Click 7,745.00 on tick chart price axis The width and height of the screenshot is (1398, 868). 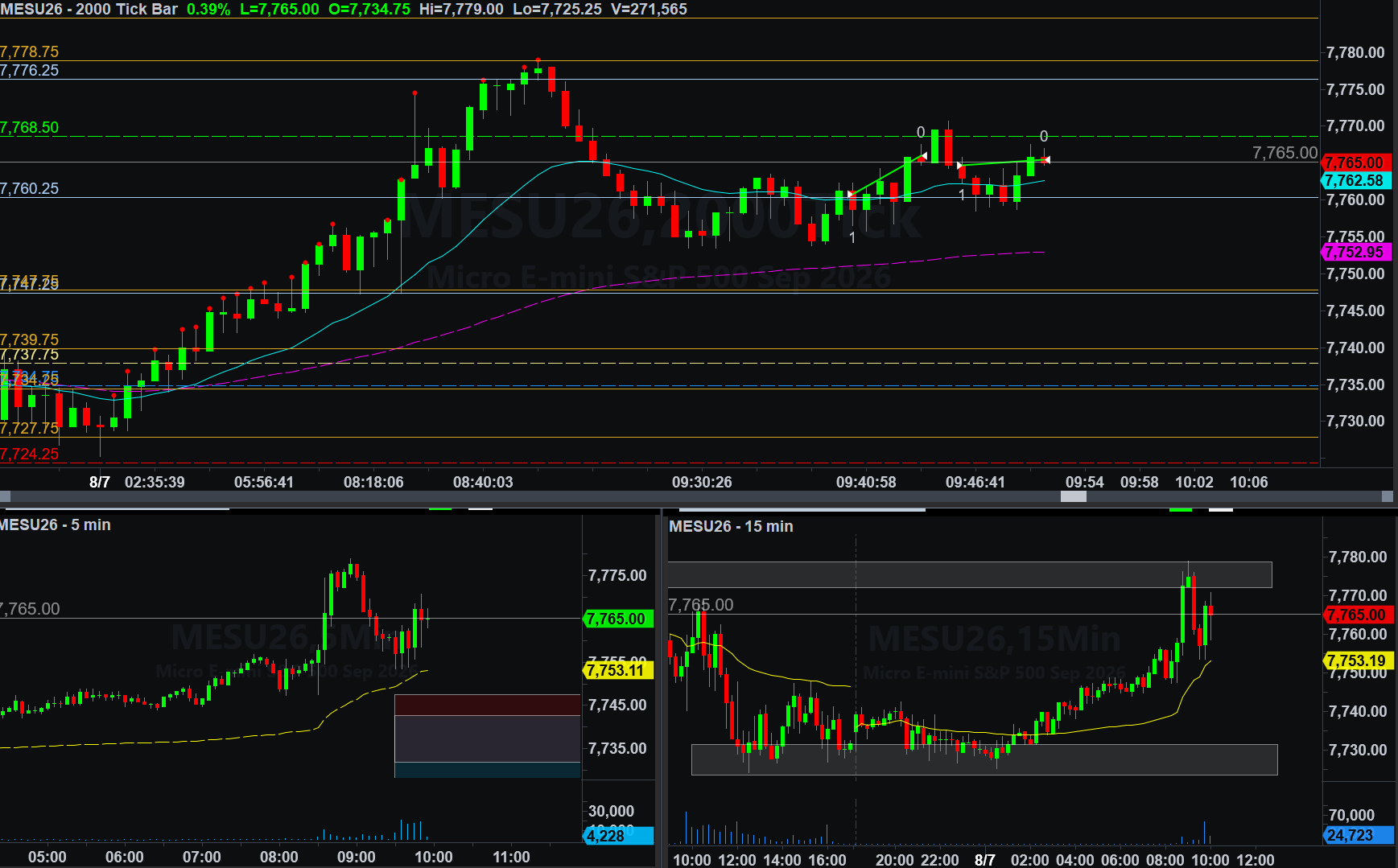[1355, 311]
